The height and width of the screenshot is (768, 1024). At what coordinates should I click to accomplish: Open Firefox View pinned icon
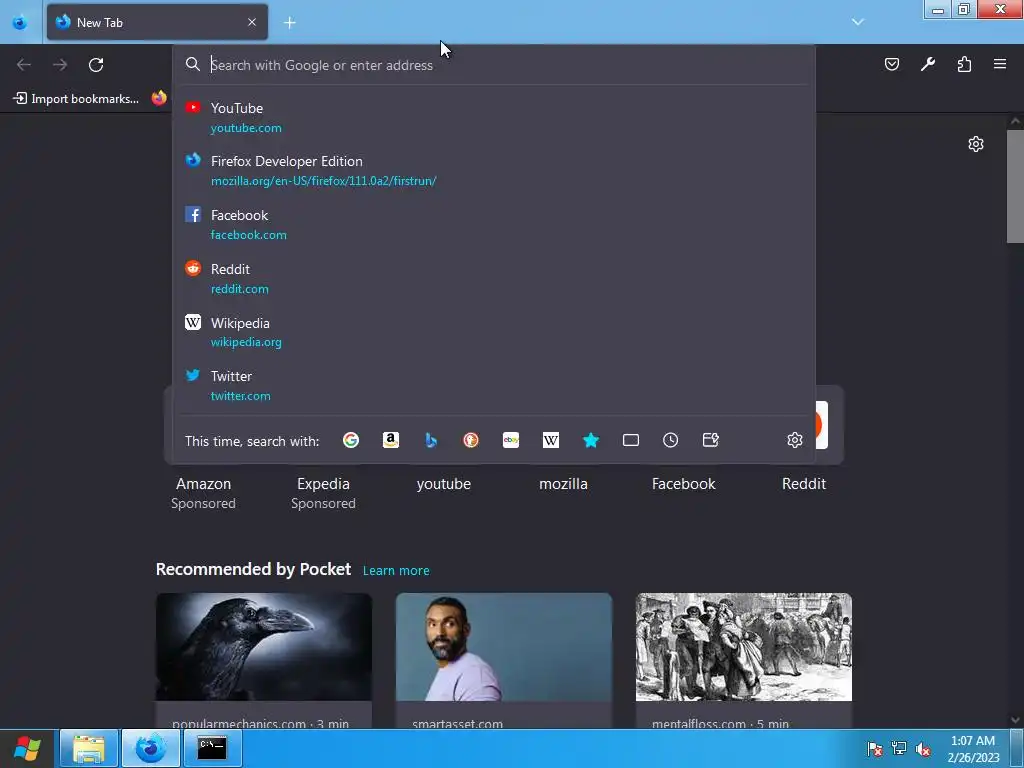pos(20,22)
